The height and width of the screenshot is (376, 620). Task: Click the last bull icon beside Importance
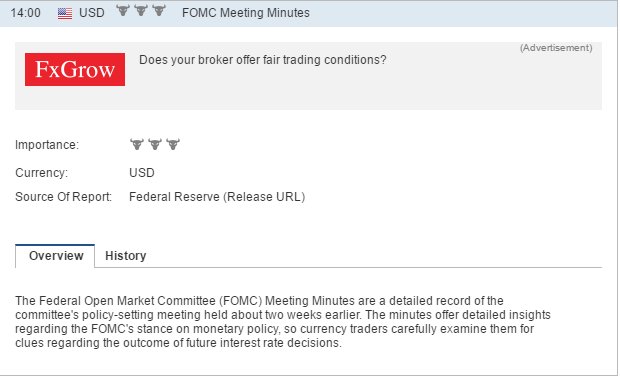[x=173, y=144]
